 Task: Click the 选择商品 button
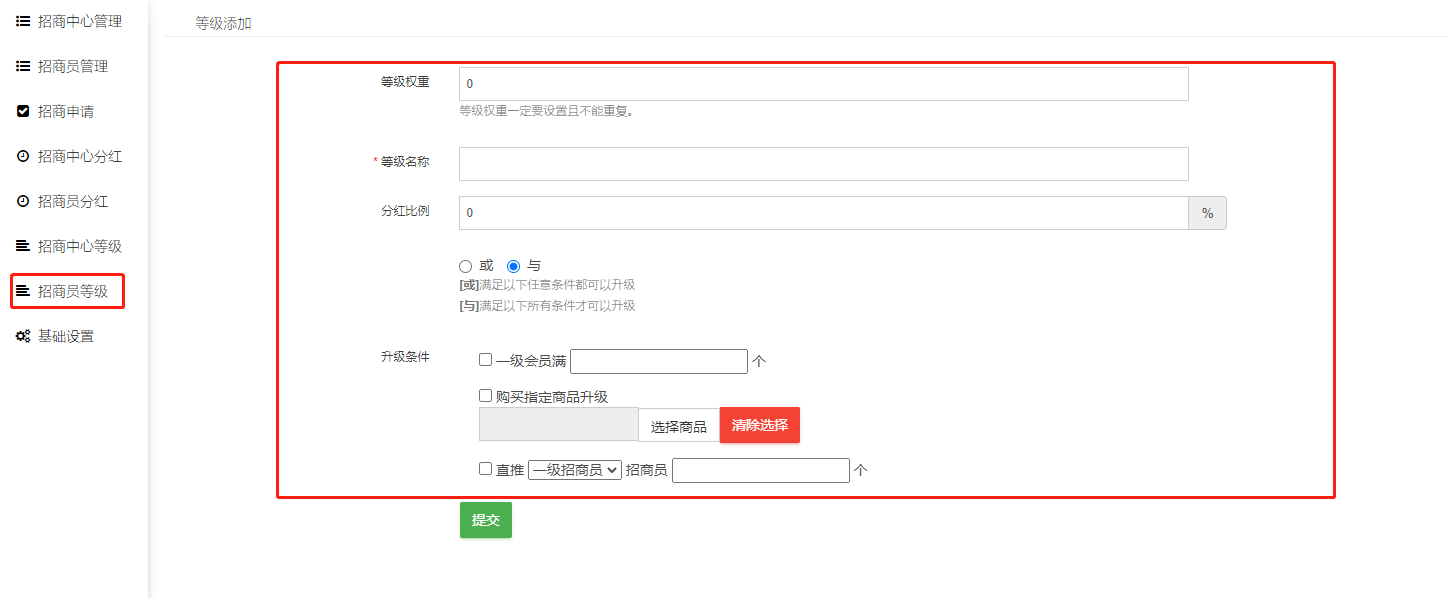(x=679, y=426)
